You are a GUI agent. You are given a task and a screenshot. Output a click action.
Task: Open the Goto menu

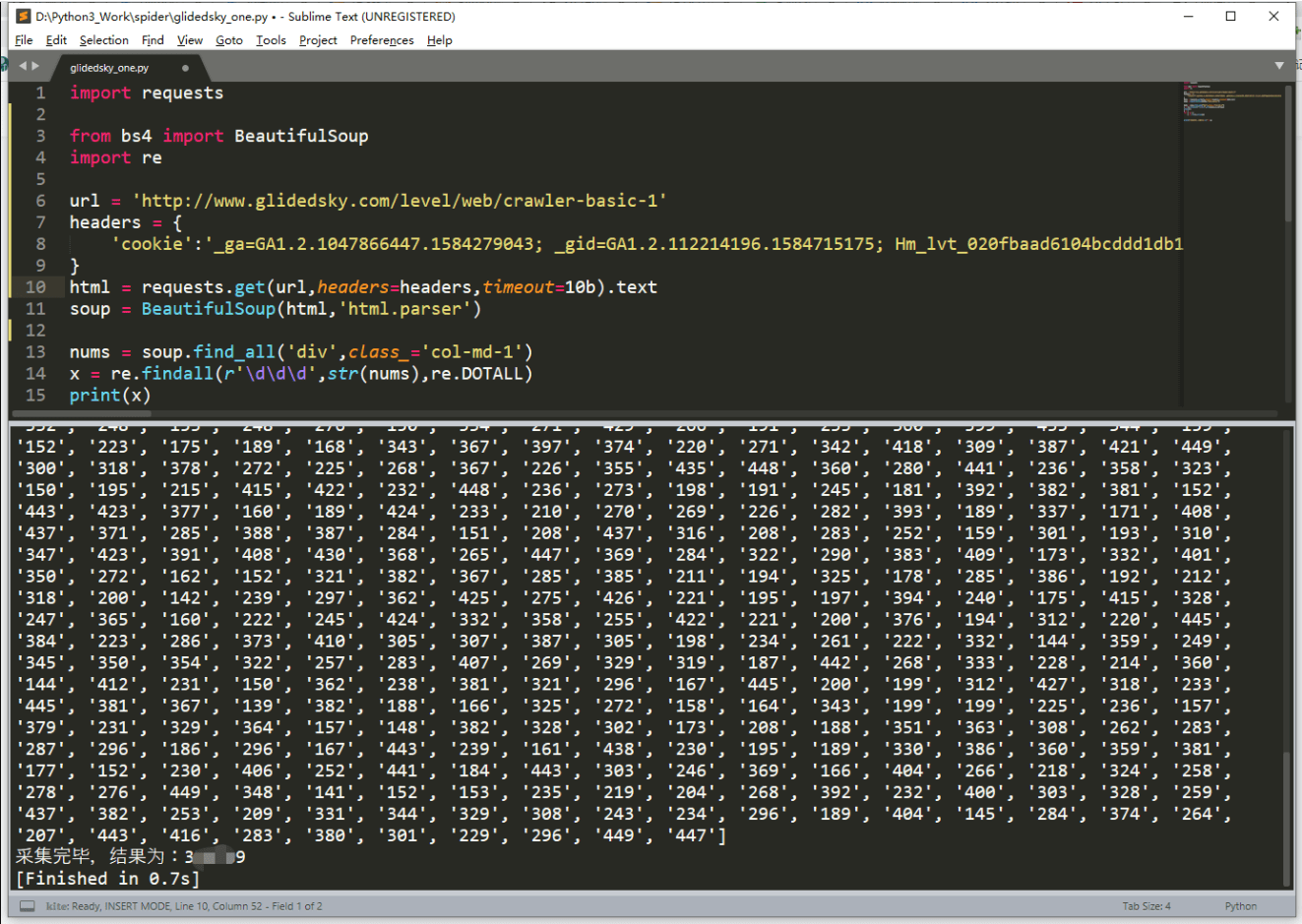(229, 40)
